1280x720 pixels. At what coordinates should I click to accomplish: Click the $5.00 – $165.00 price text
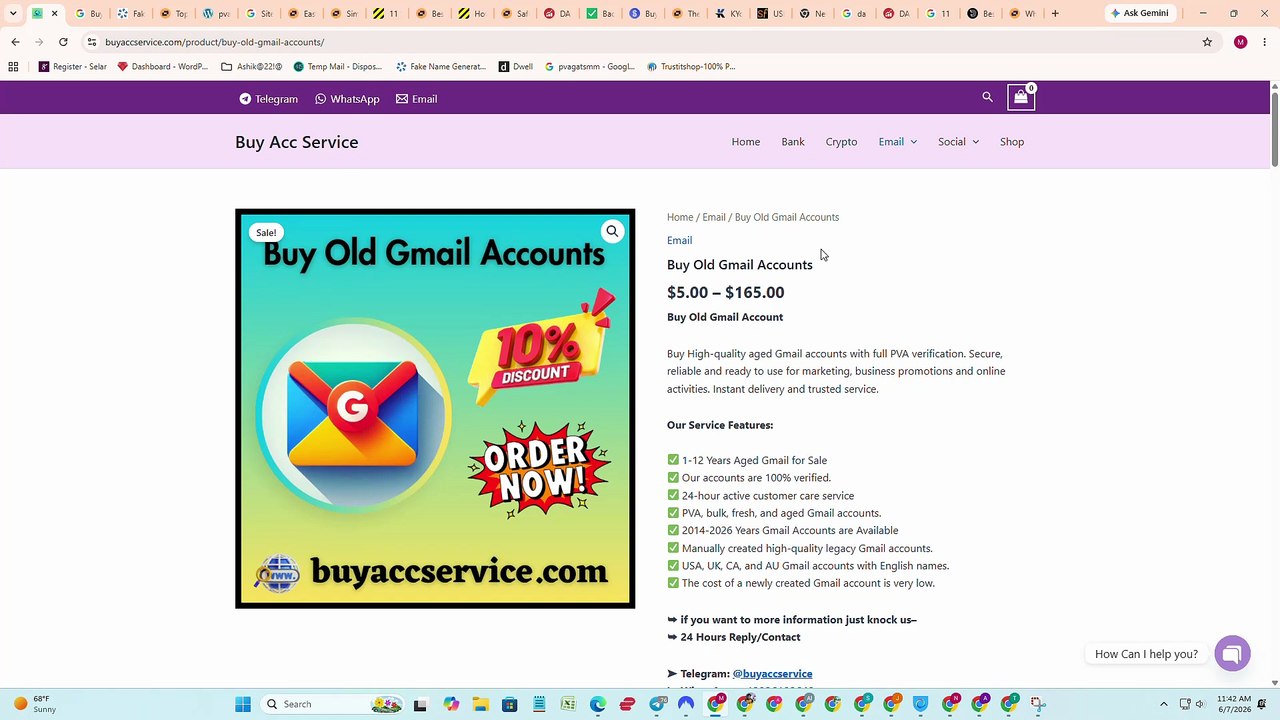[726, 292]
